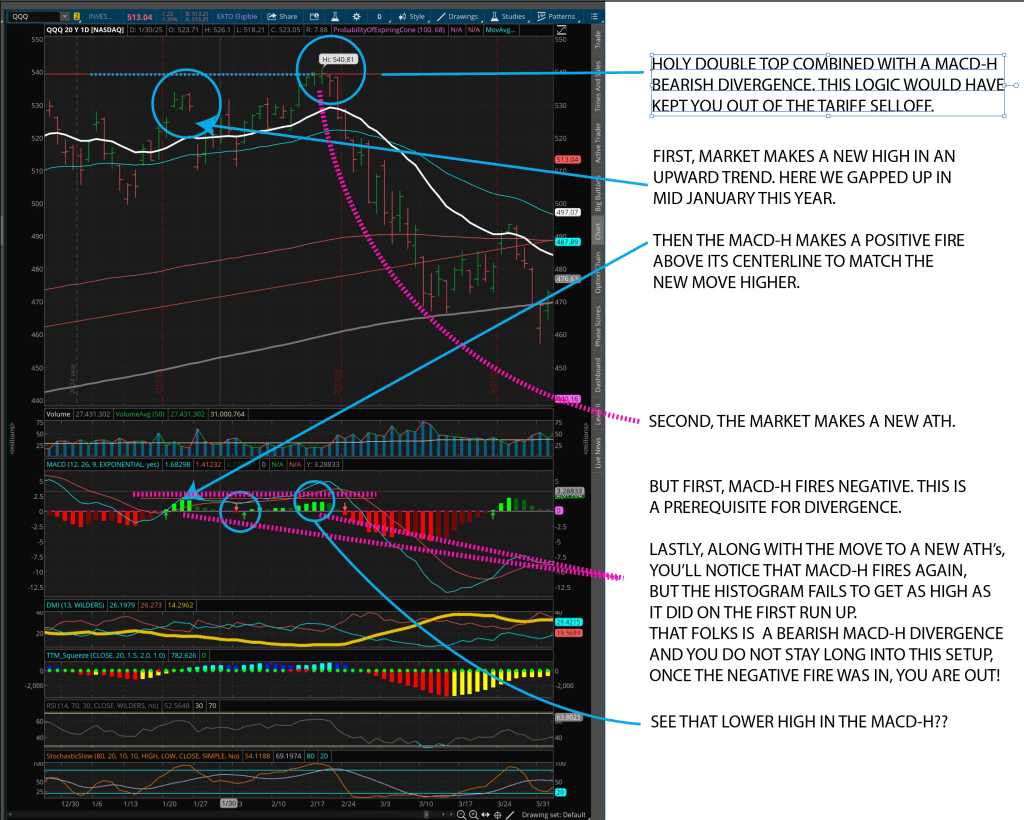Click the D timeframe button

click(x=379, y=17)
